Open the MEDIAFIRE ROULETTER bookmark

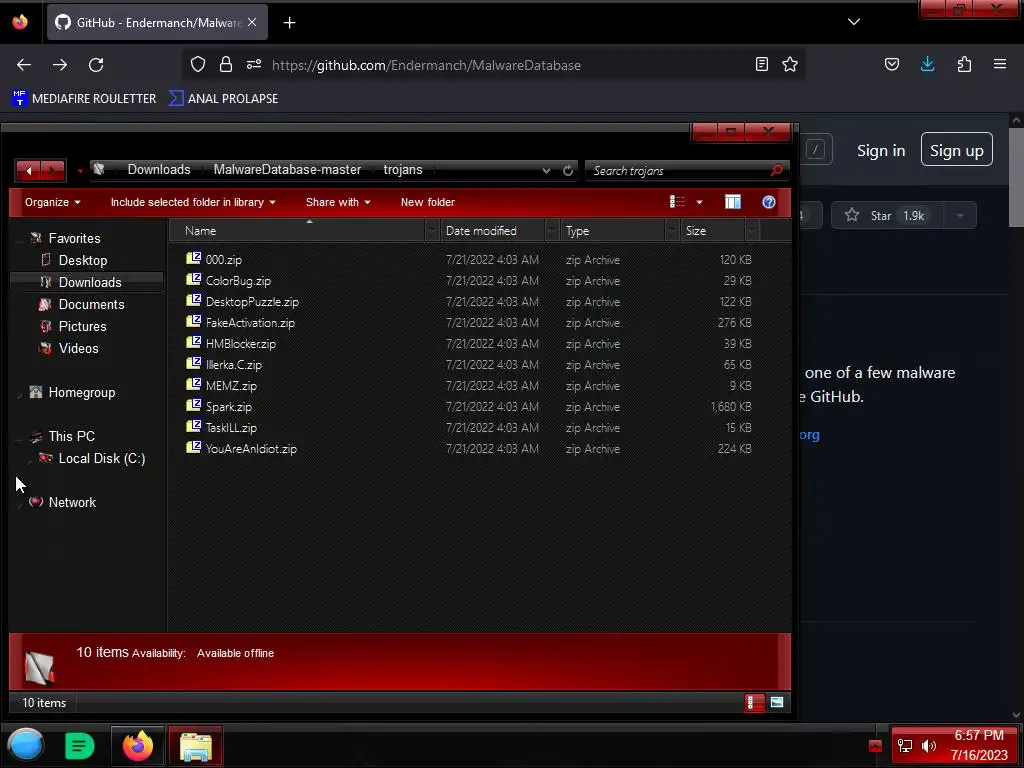click(x=84, y=99)
